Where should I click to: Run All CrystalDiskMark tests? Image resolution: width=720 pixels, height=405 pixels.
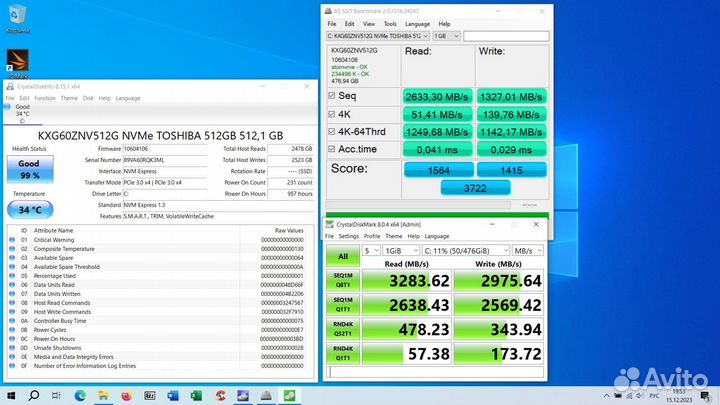[343, 256]
